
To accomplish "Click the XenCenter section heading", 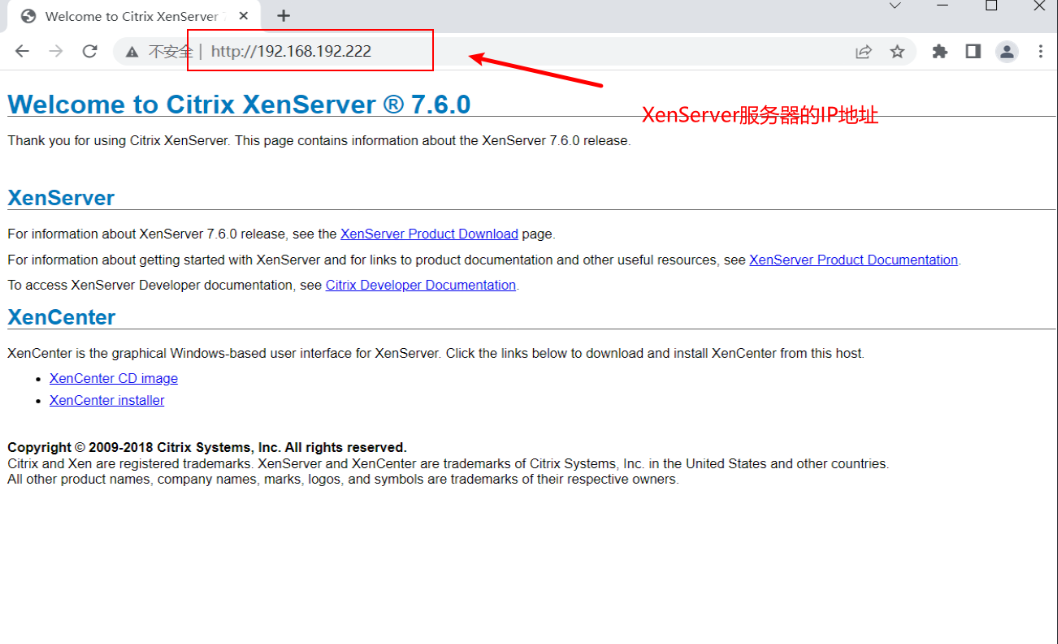I will 61,317.
